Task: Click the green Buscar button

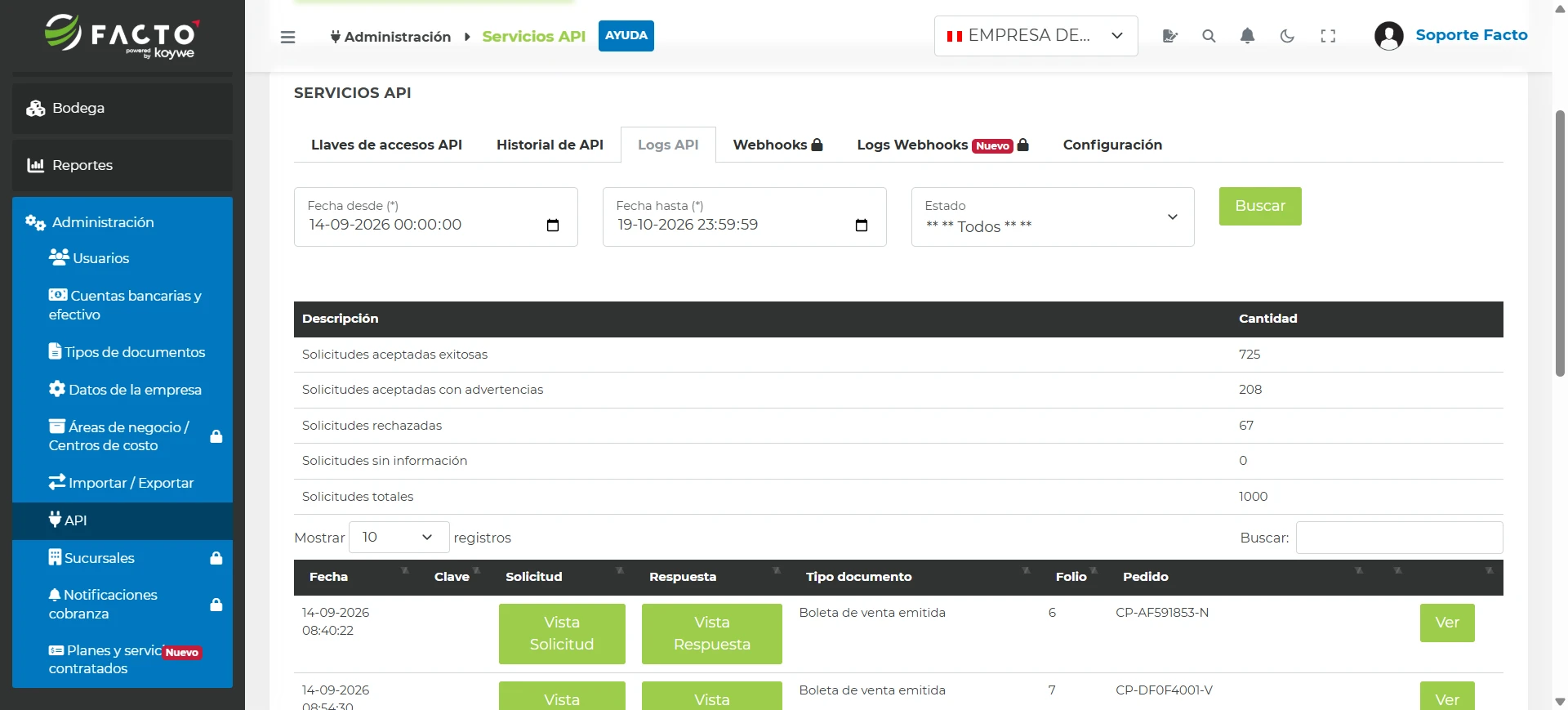Action: coord(1260,207)
